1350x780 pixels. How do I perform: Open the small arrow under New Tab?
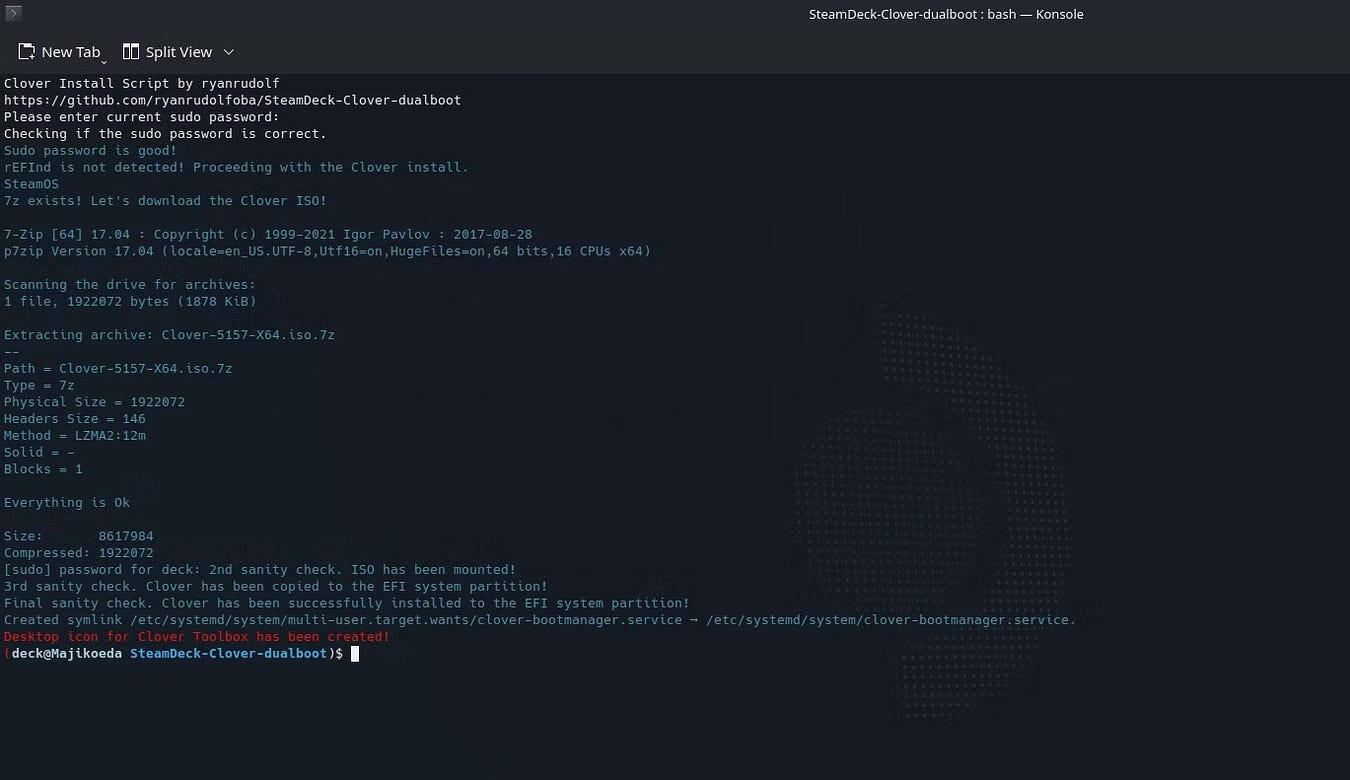point(104,61)
